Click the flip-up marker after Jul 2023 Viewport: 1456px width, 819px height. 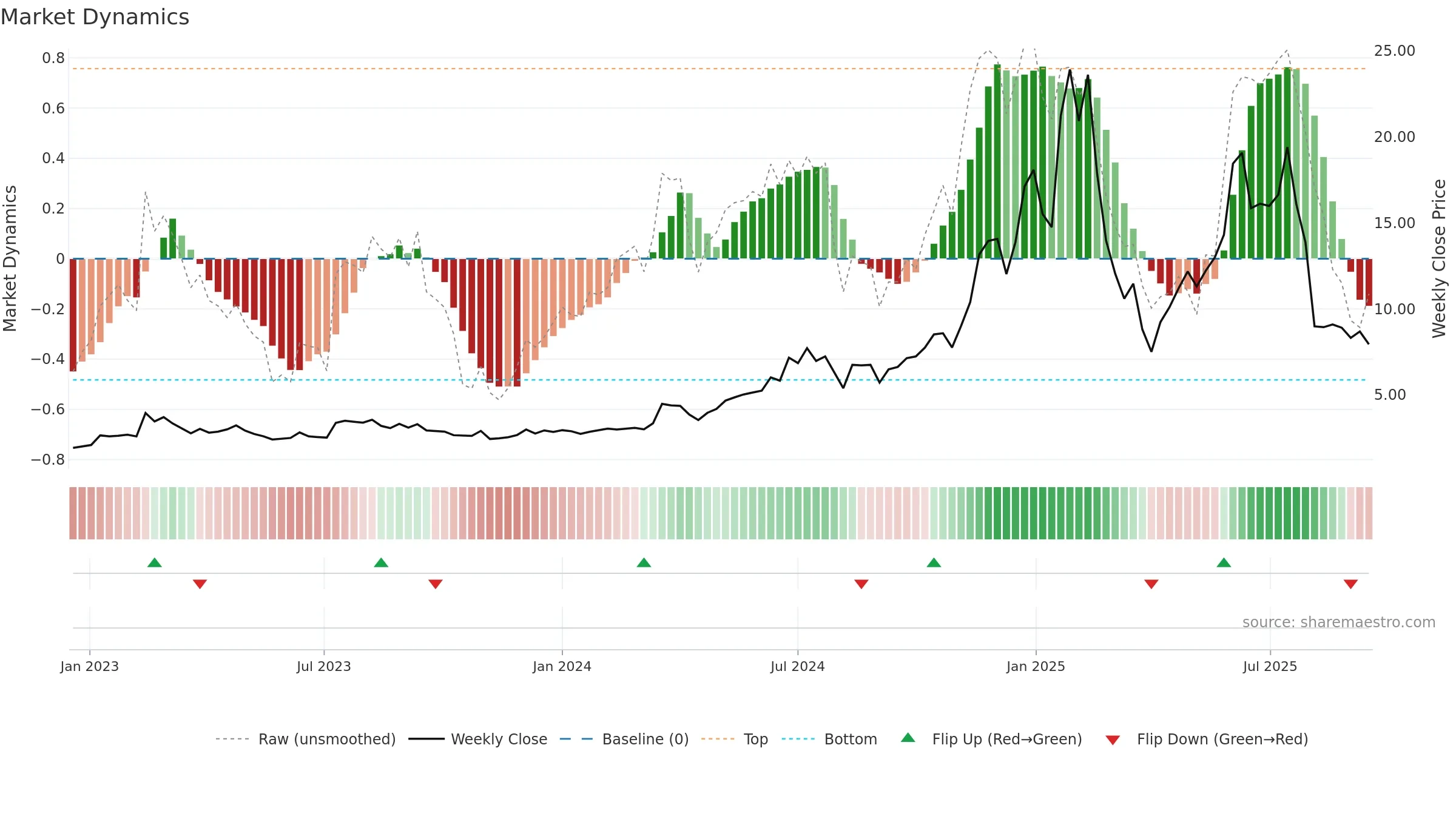click(381, 562)
